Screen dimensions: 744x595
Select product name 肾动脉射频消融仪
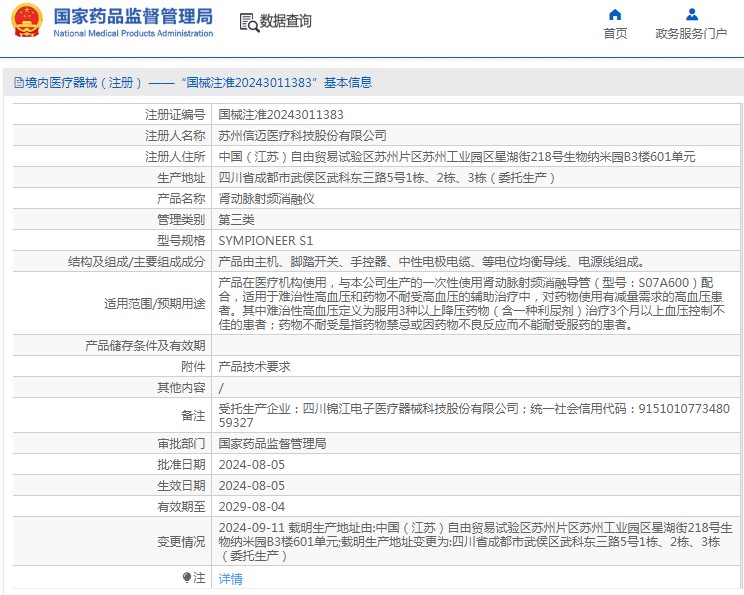coord(266,199)
